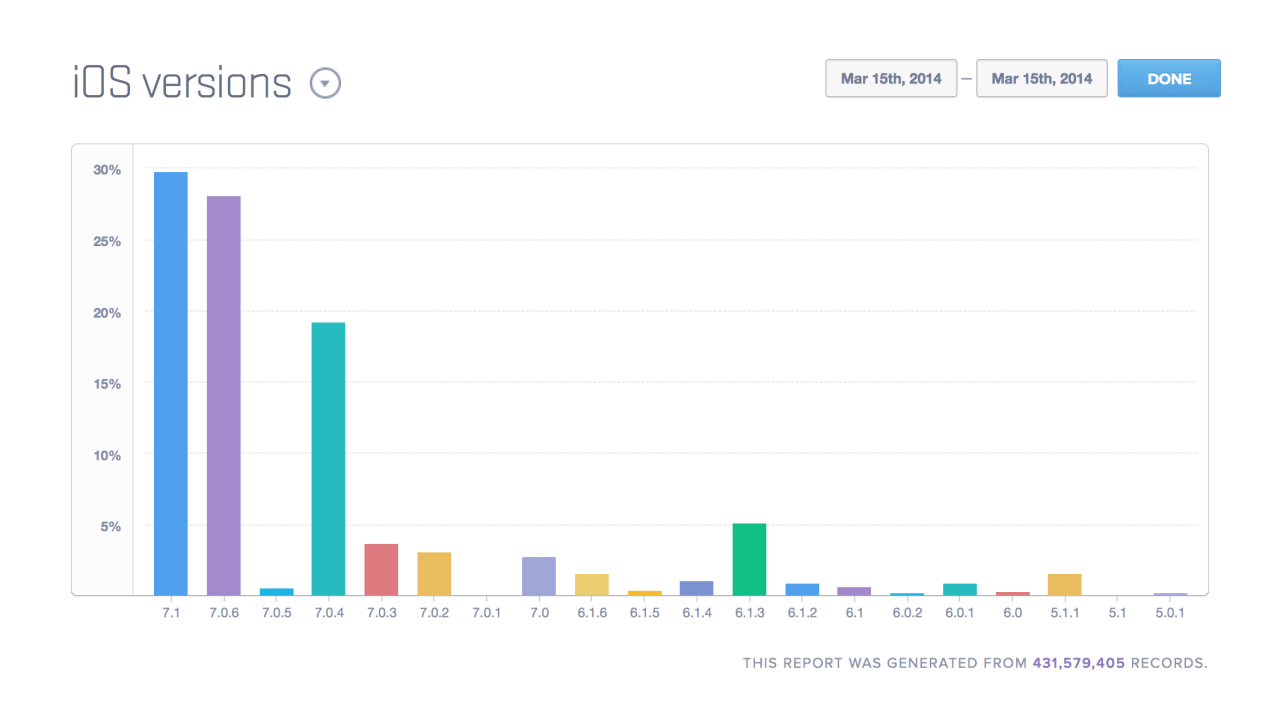The image size is (1280, 728).
Task: Click the purple 7.0.6 bar
Action: point(223,396)
